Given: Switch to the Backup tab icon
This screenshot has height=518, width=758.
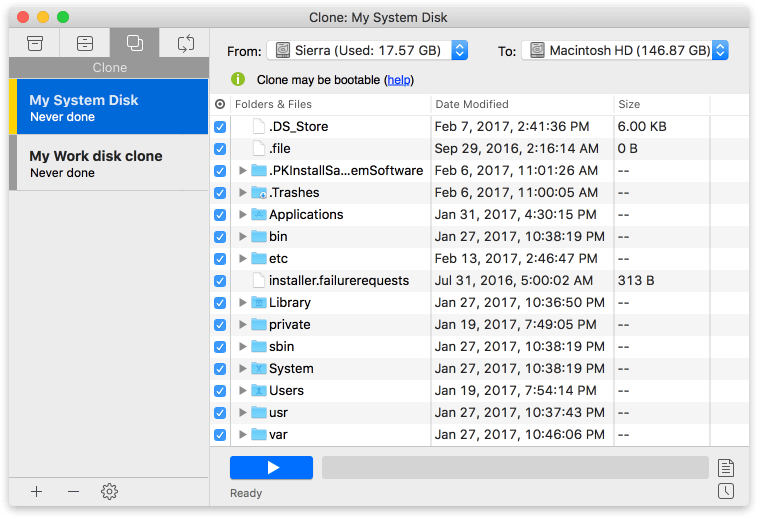Looking at the screenshot, I should [85, 43].
